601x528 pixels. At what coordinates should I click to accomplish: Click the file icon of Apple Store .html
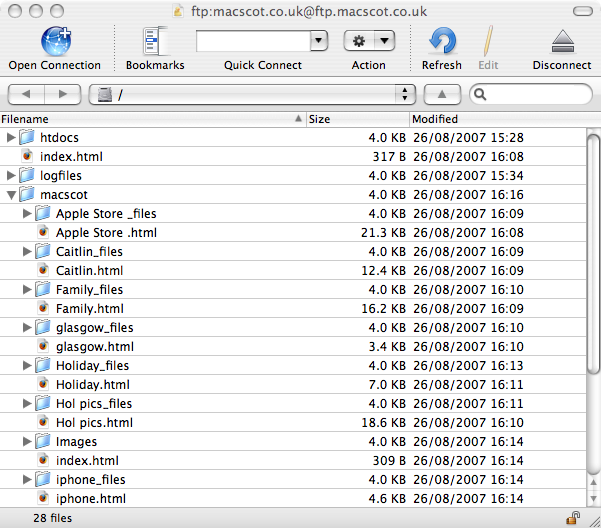point(43,232)
